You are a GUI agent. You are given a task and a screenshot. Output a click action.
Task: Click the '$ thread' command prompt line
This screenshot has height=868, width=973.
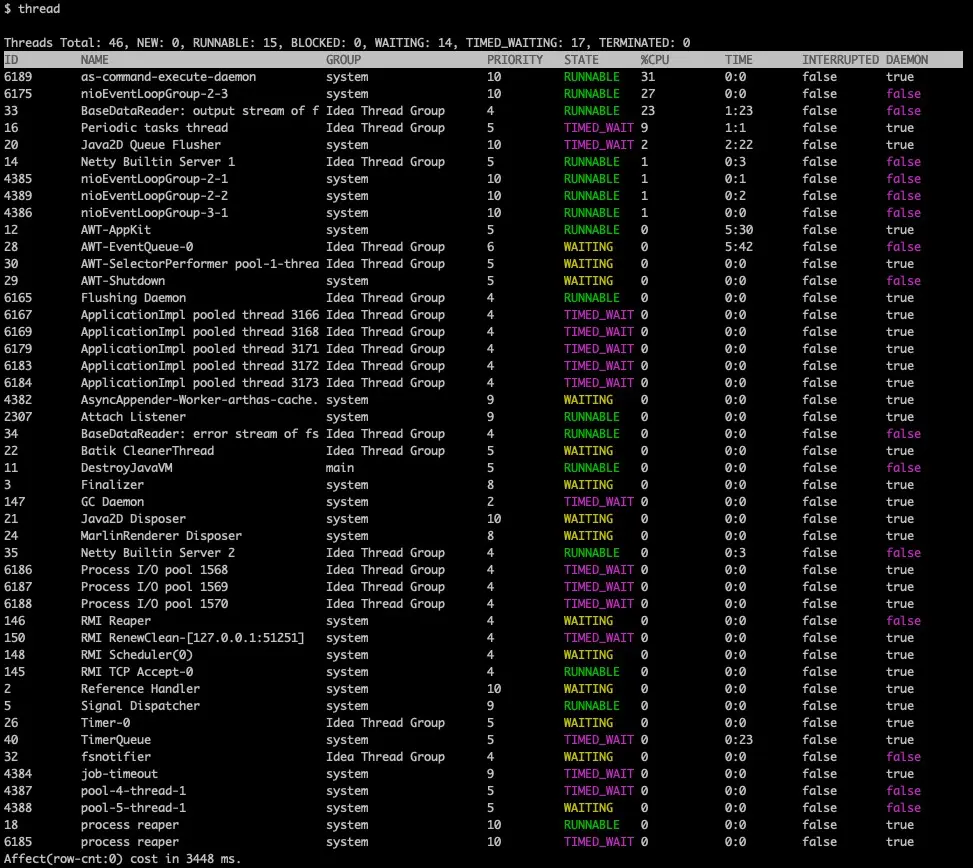(32, 9)
